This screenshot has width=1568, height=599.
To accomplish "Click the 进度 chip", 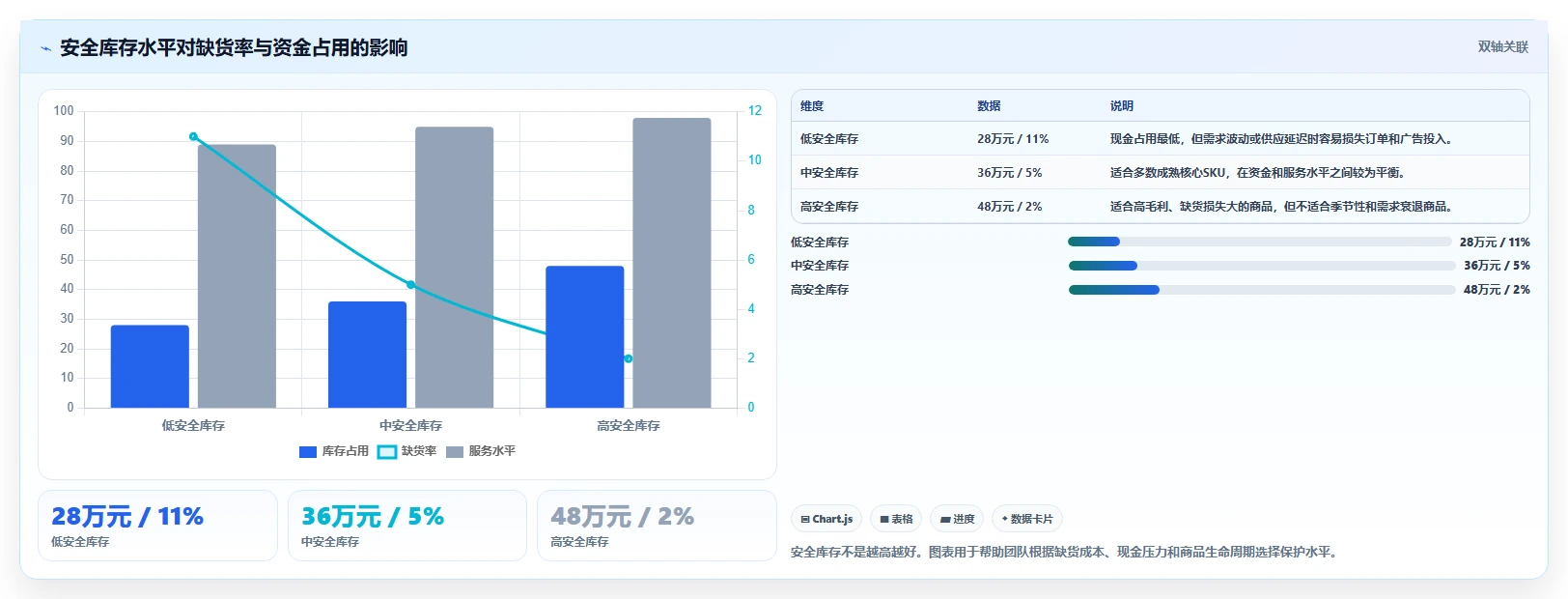I will point(957,519).
